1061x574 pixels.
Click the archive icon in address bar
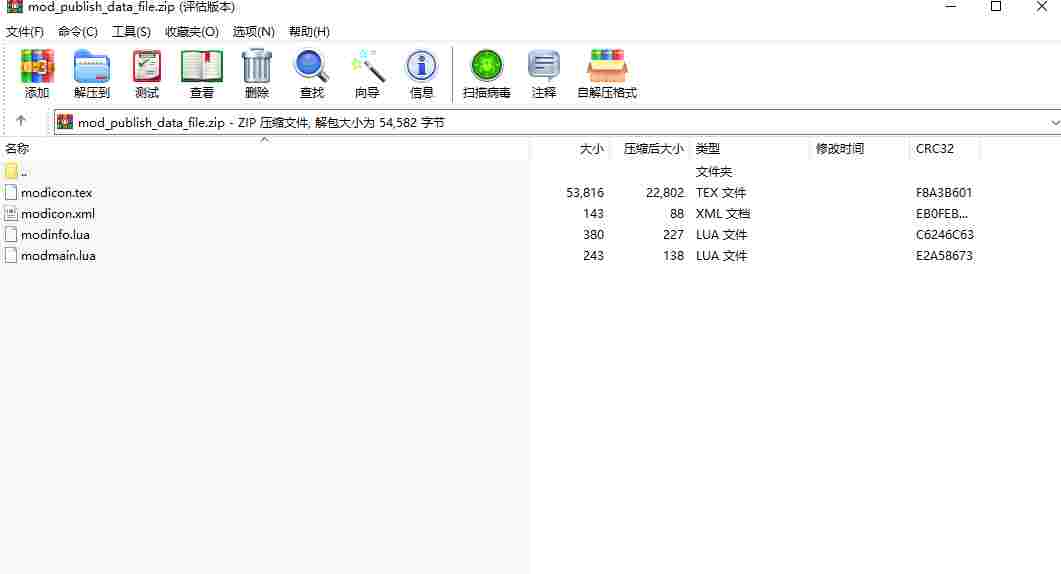65,122
